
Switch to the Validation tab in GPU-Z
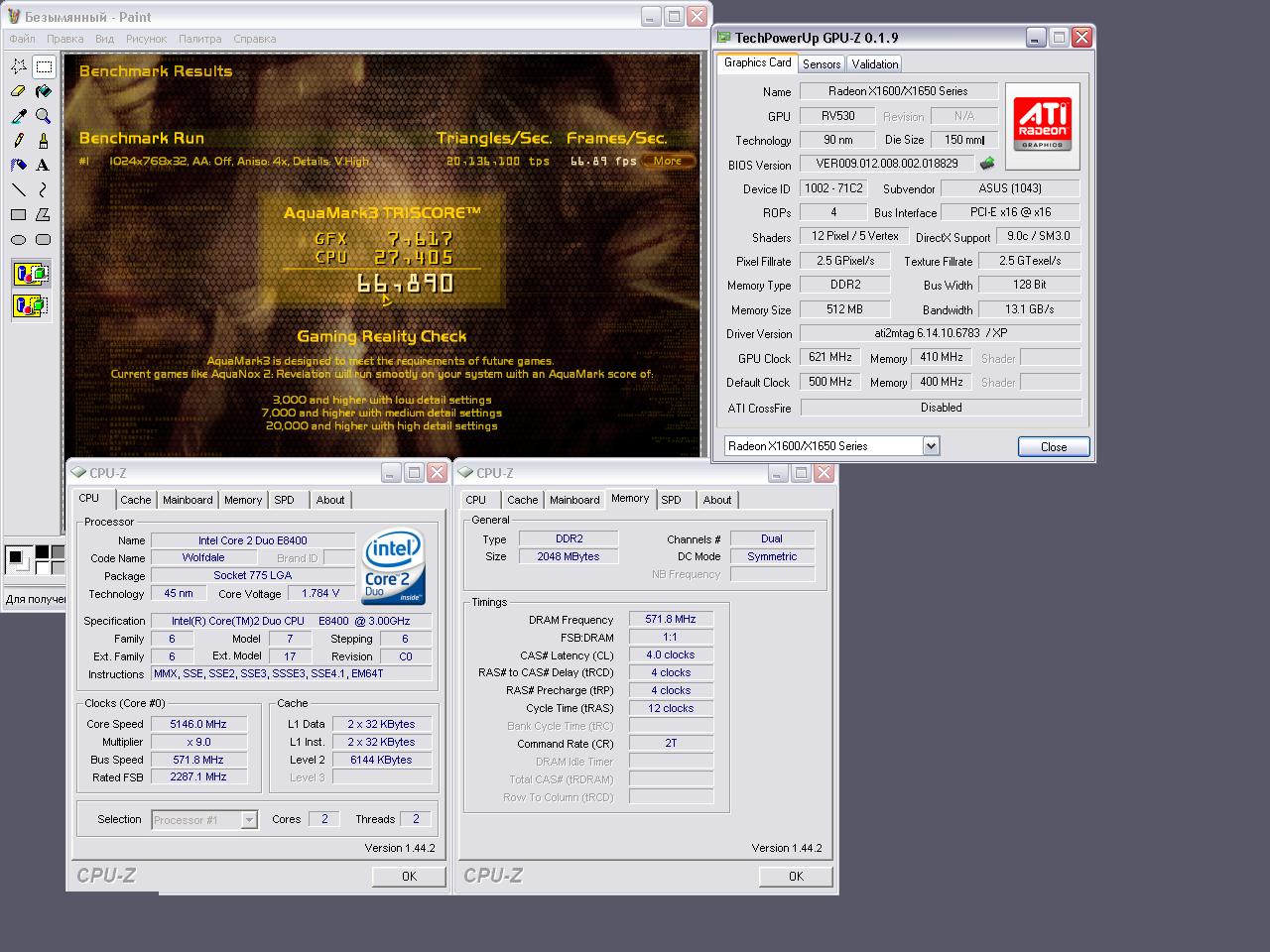[x=875, y=64]
